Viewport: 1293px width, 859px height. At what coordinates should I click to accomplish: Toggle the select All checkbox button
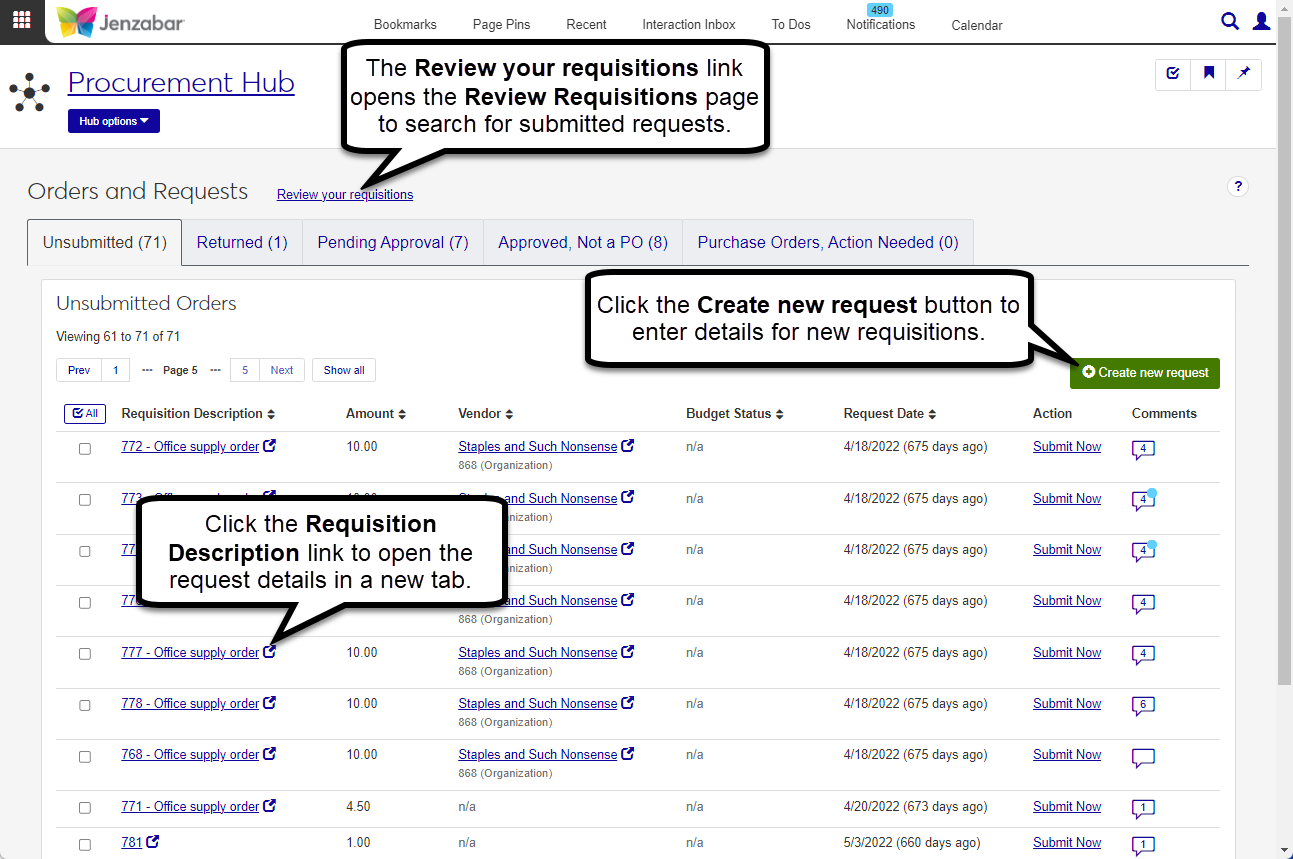84,413
